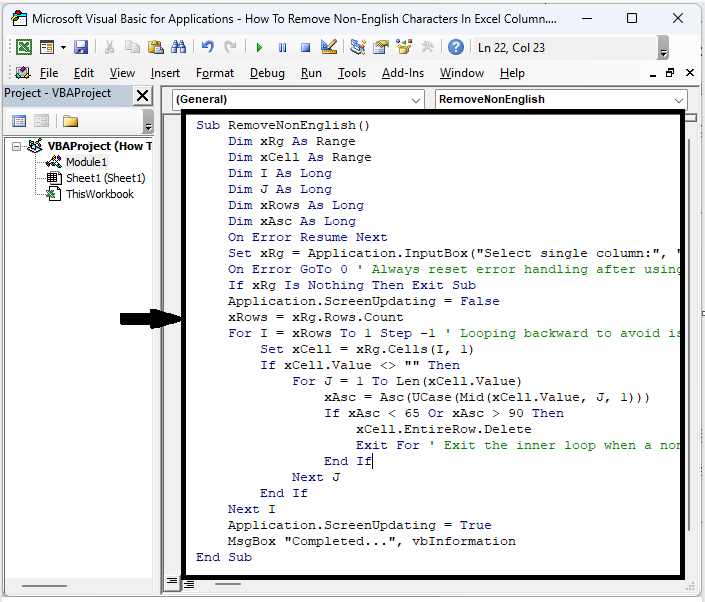Click Project pane toolbar overflow arrow
Image resolution: width=705 pixels, height=602 pixels.
point(148,122)
